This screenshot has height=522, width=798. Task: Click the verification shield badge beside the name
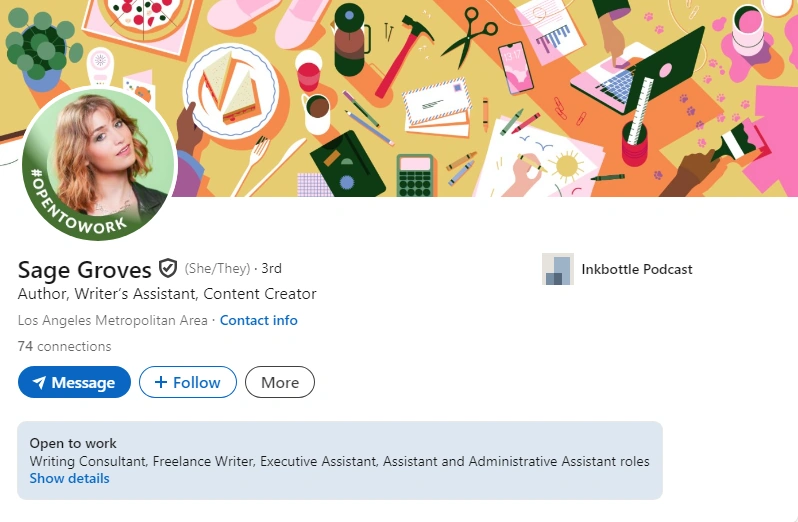click(x=168, y=268)
